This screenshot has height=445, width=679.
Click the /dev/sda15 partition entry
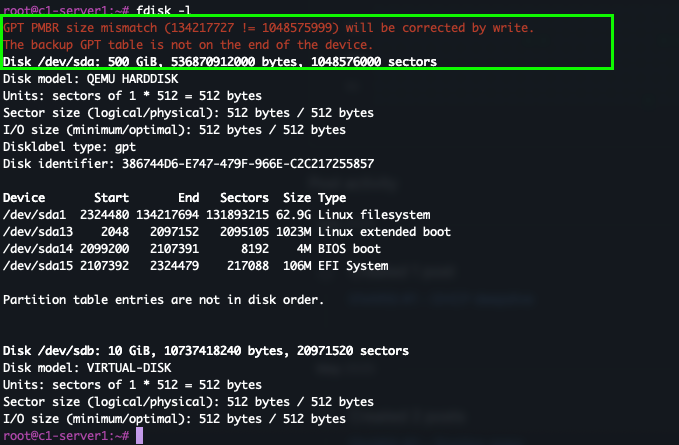click(37, 266)
